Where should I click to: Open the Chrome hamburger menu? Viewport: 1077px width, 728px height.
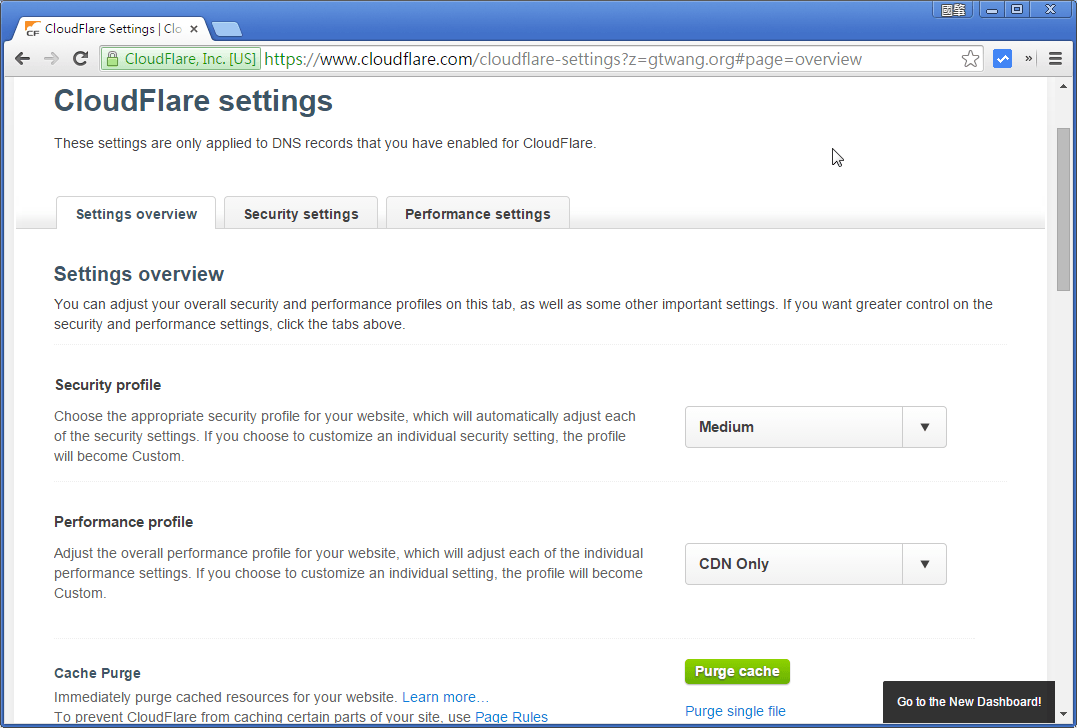1055,58
